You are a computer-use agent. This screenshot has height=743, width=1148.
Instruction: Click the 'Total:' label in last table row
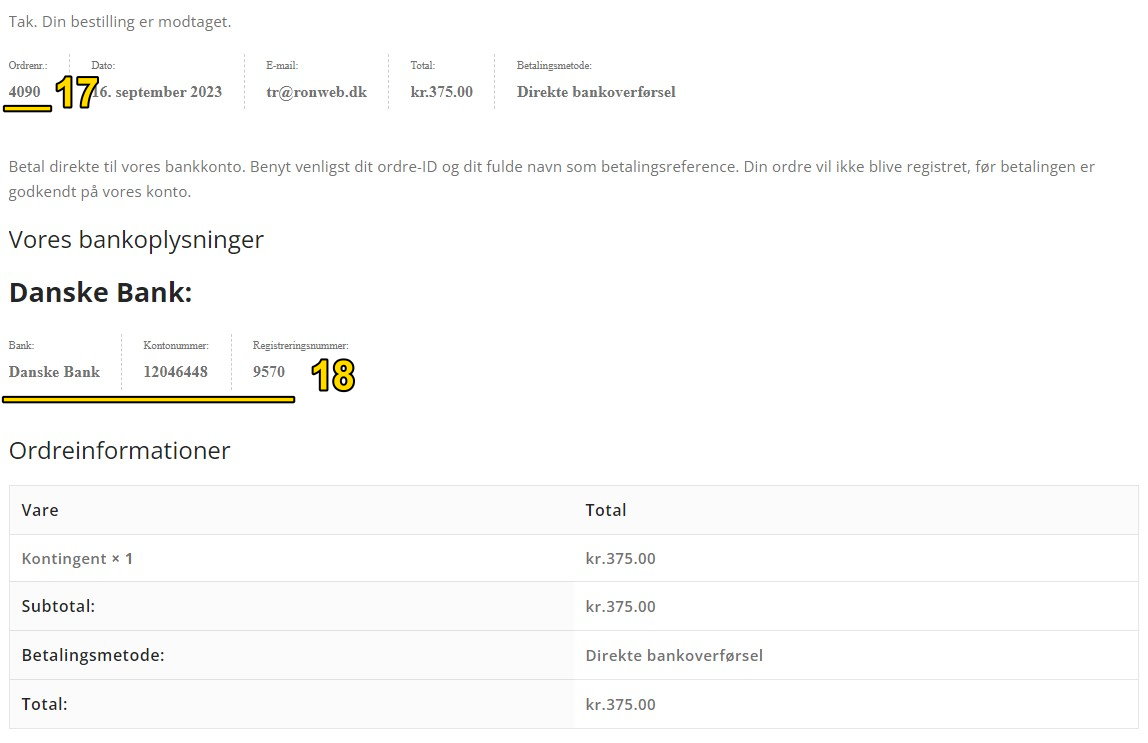pos(44,704)
